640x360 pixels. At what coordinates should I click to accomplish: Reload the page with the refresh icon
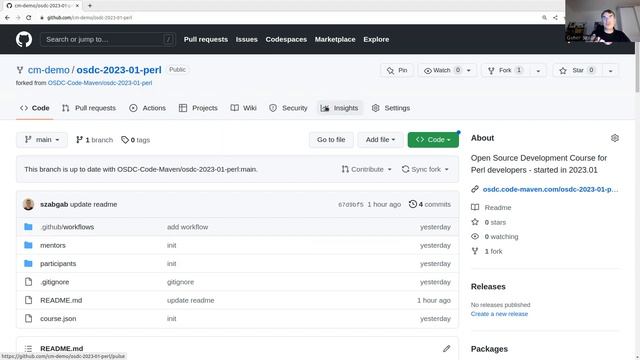29,18
